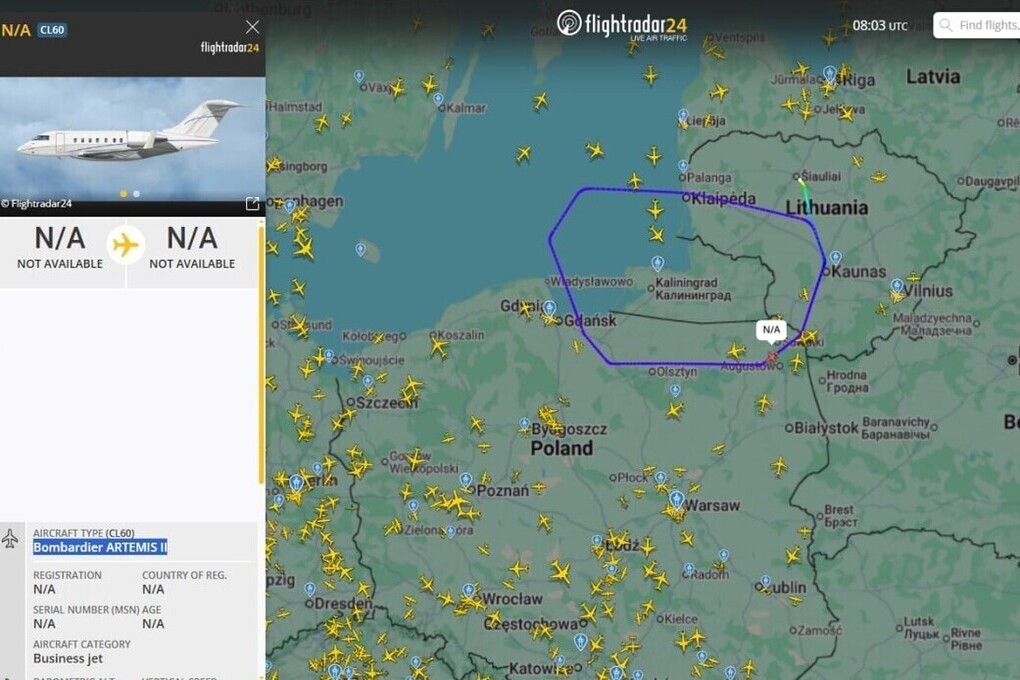Image resolution: width=1020 pixels, height=680 pixels.
Task: Click the Gdańsk airport pin marker
Action: click(550, 308)
